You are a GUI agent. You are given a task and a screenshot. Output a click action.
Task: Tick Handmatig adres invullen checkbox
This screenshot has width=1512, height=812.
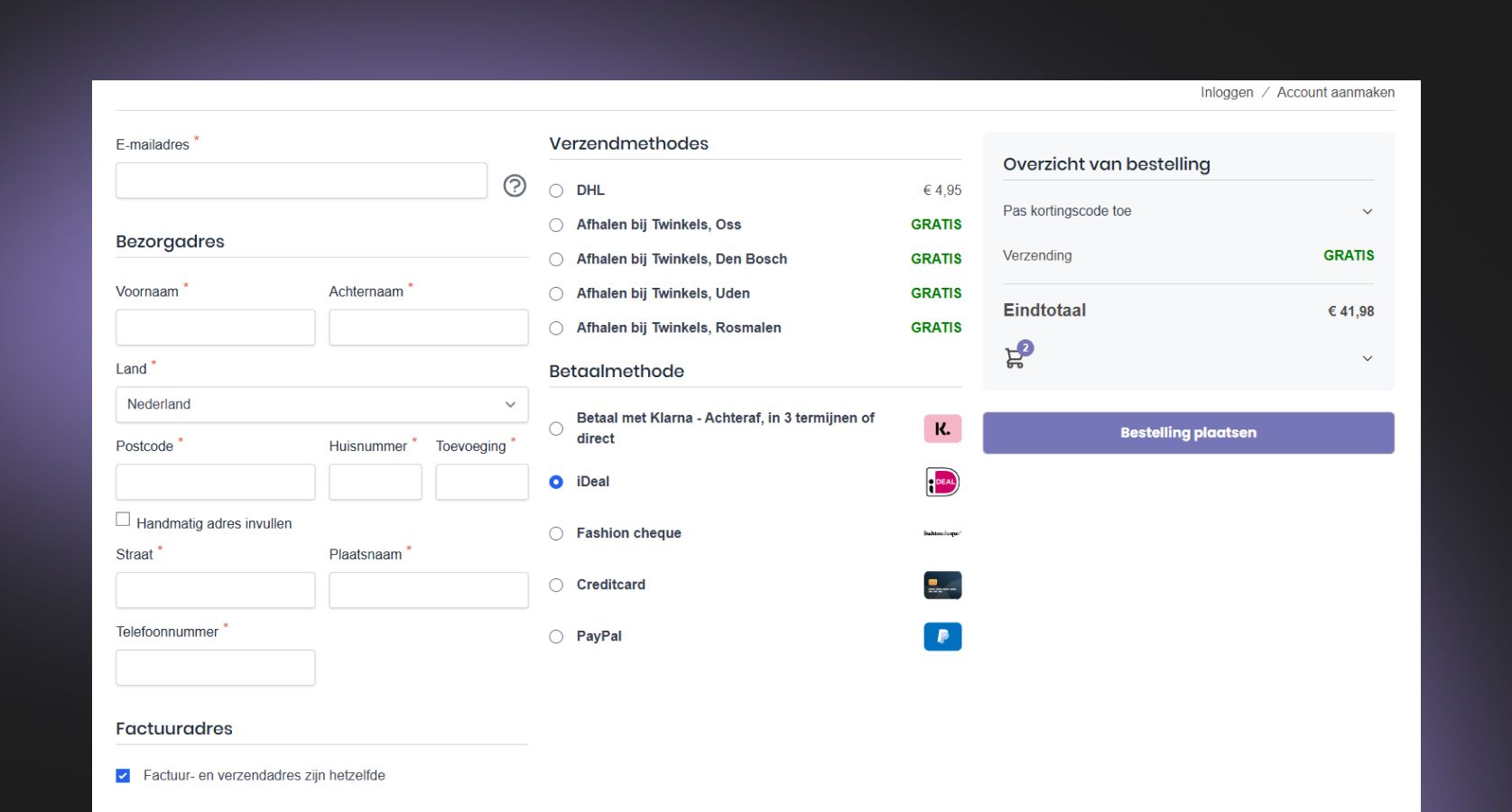123,519
